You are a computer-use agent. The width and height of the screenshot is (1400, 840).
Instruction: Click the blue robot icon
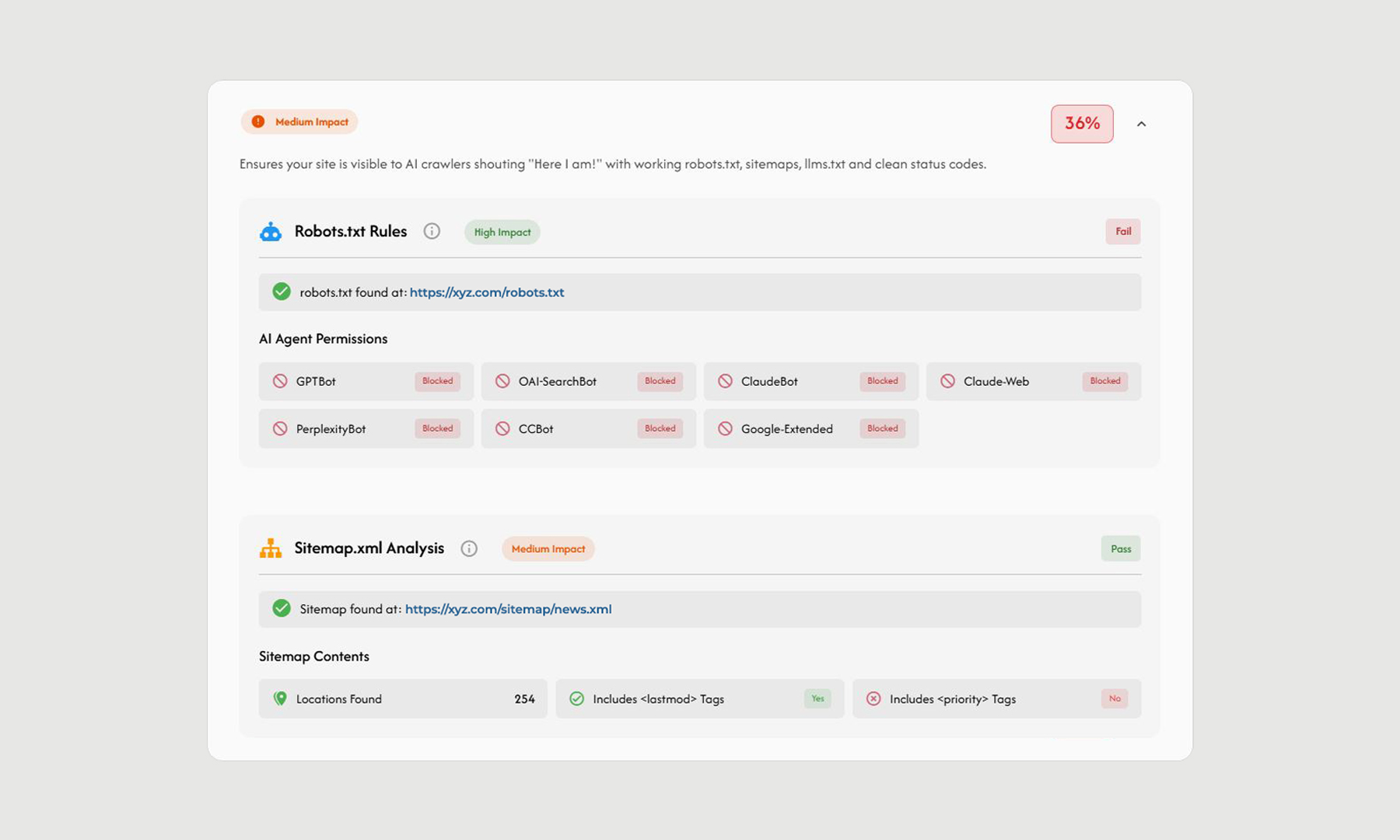coord(271,231)
